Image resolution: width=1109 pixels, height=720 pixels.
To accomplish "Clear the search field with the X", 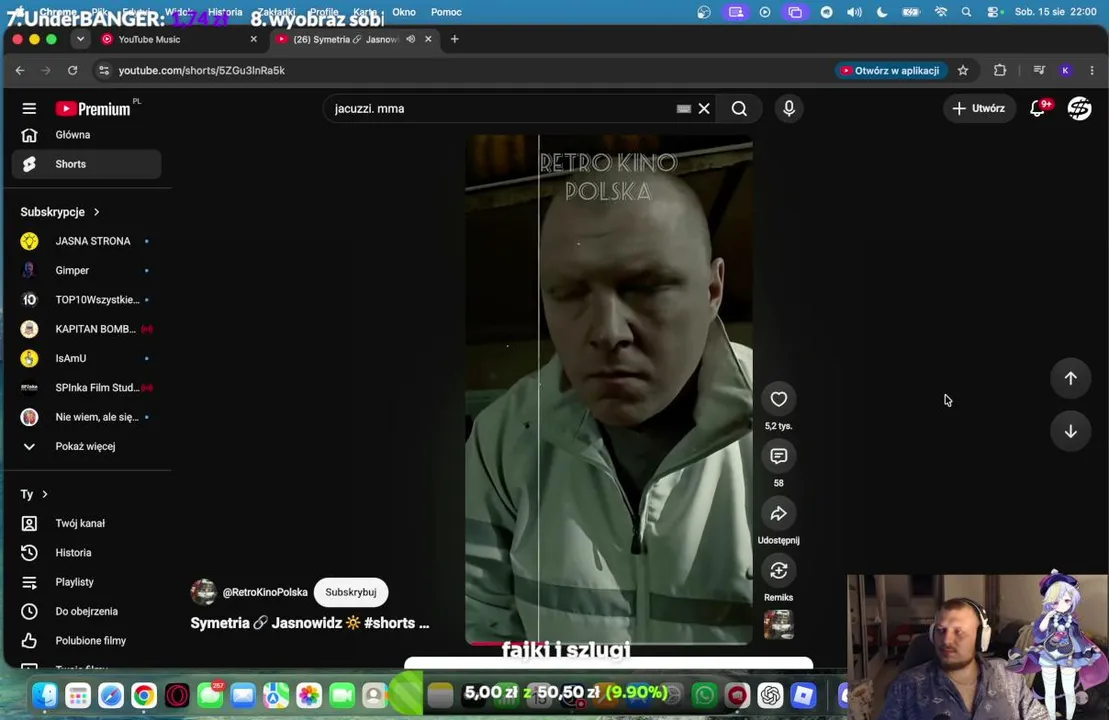I will (x=704, y=108).
